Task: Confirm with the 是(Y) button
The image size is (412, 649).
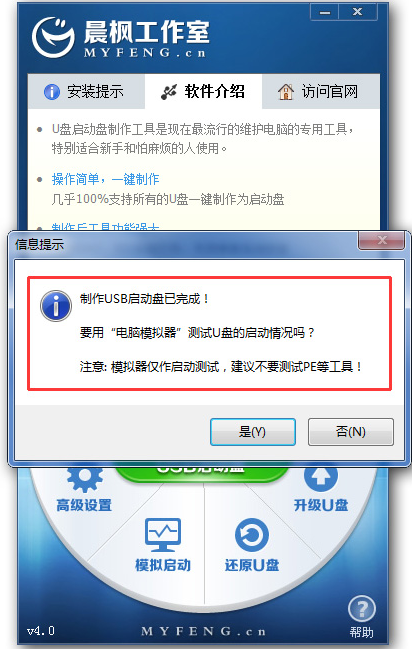Action: 253,432
